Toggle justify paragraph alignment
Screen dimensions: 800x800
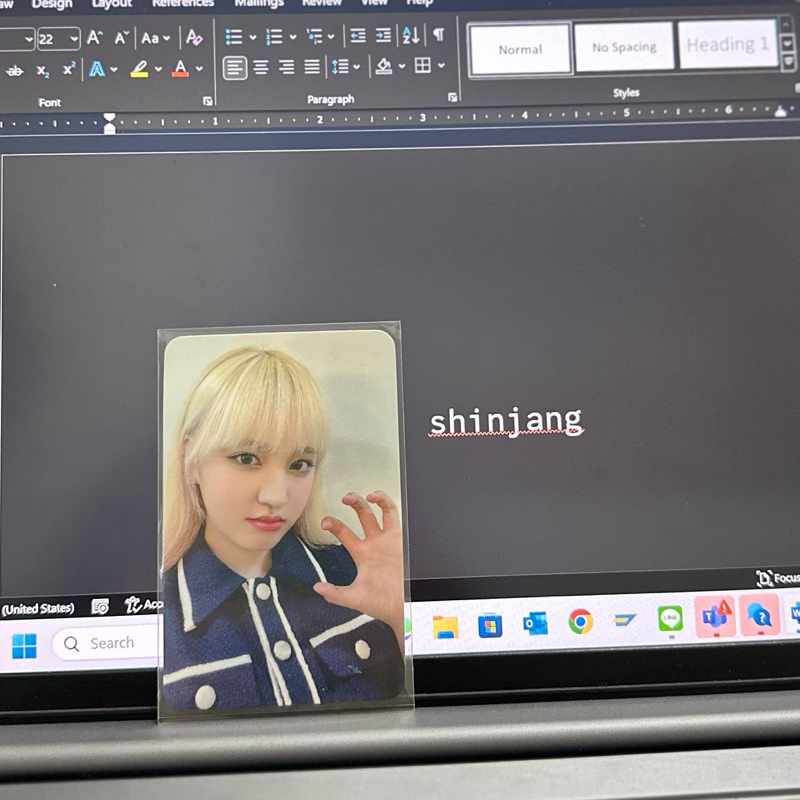pos(312,69)
